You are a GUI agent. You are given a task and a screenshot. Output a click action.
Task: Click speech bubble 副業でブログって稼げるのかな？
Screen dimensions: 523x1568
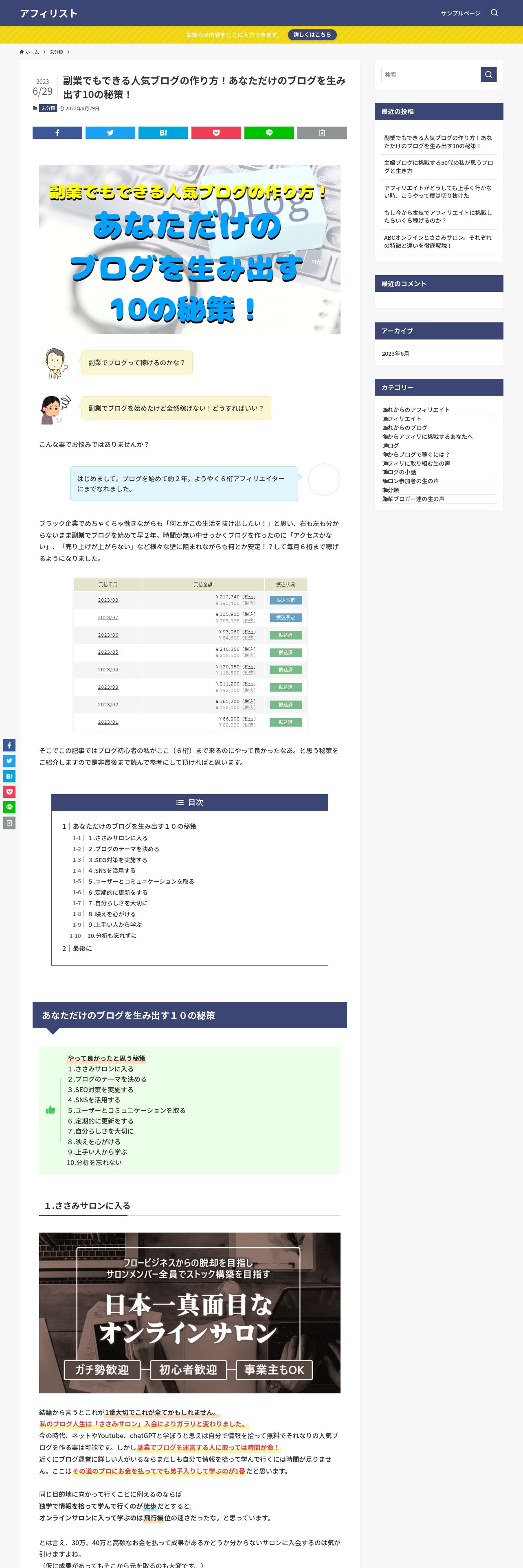pos(136,363)
